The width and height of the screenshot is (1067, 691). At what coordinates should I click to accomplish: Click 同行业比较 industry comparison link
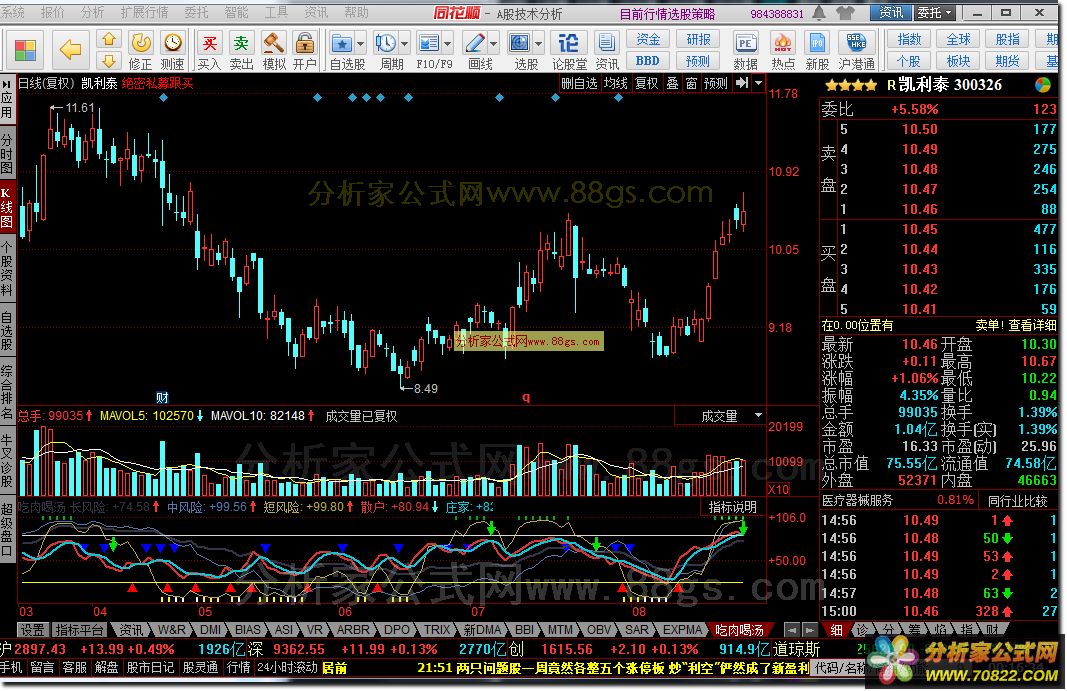pos(1017,501)
